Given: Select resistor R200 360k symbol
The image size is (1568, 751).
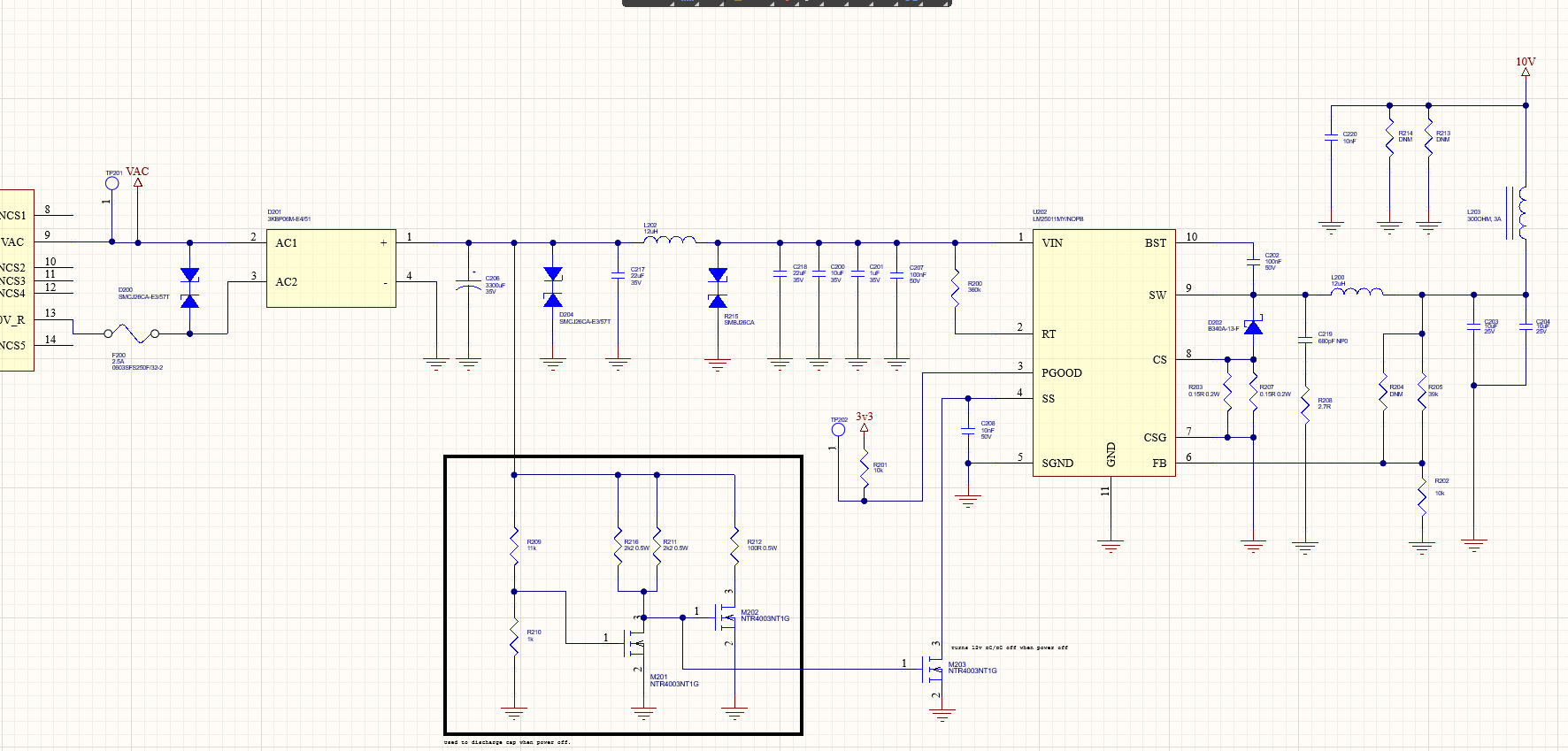Looking at the screenshot, I should click(x=955, y=287).
